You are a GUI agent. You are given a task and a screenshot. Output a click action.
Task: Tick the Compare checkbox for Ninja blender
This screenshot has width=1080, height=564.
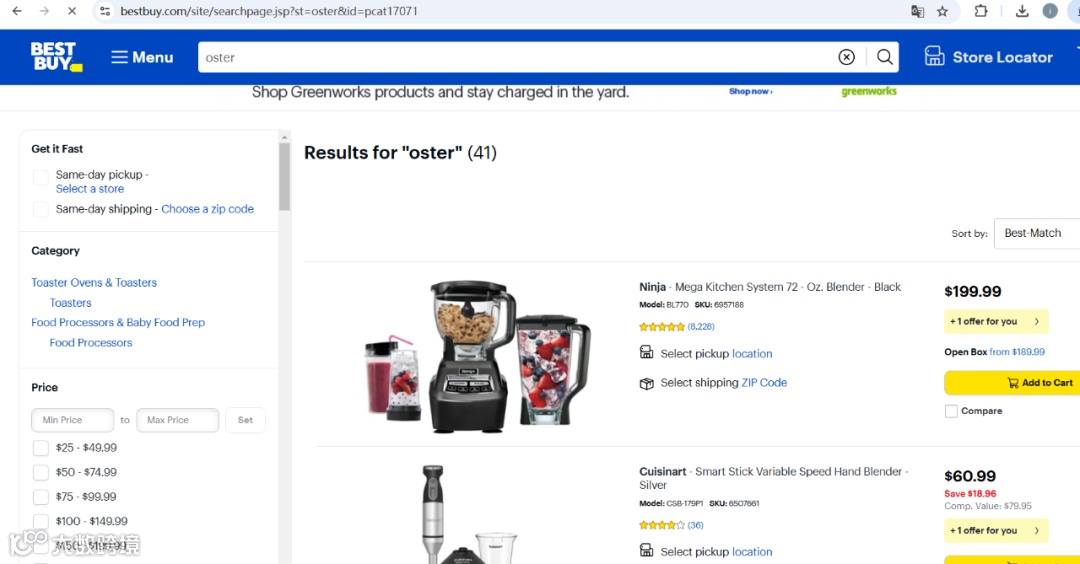[951, 411]
